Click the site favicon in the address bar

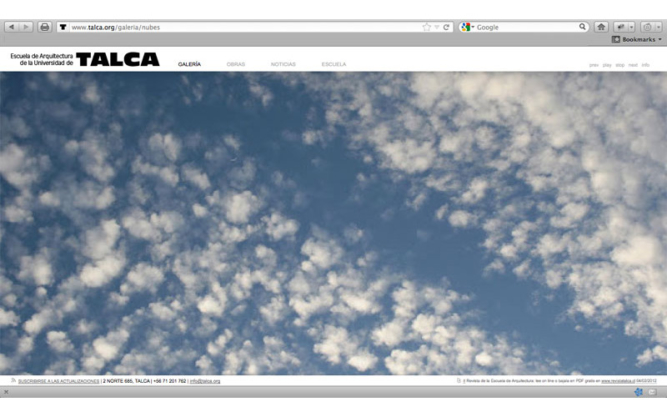(63, 27)
